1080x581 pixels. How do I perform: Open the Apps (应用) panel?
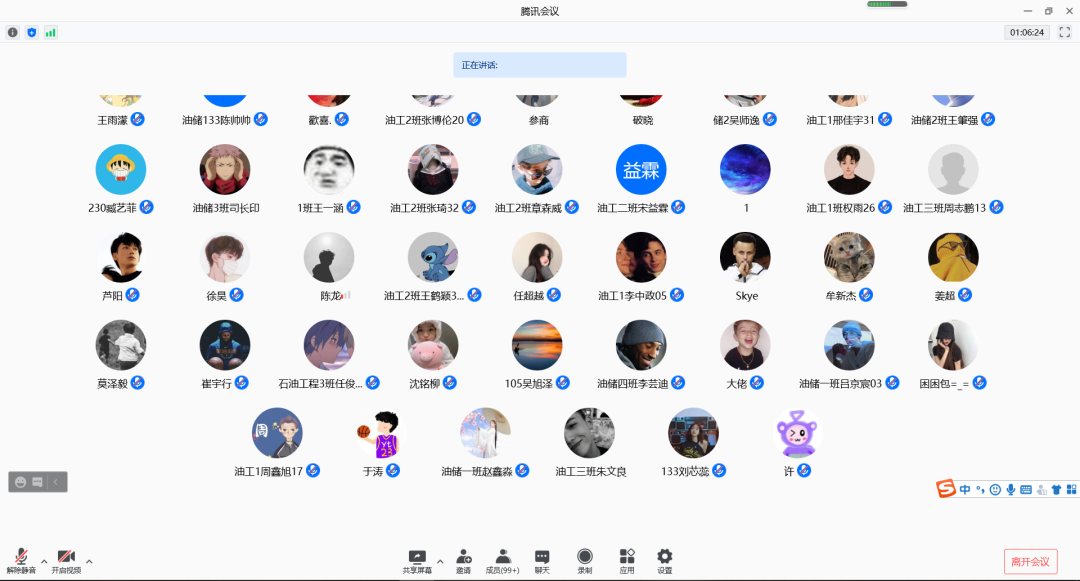627,561
